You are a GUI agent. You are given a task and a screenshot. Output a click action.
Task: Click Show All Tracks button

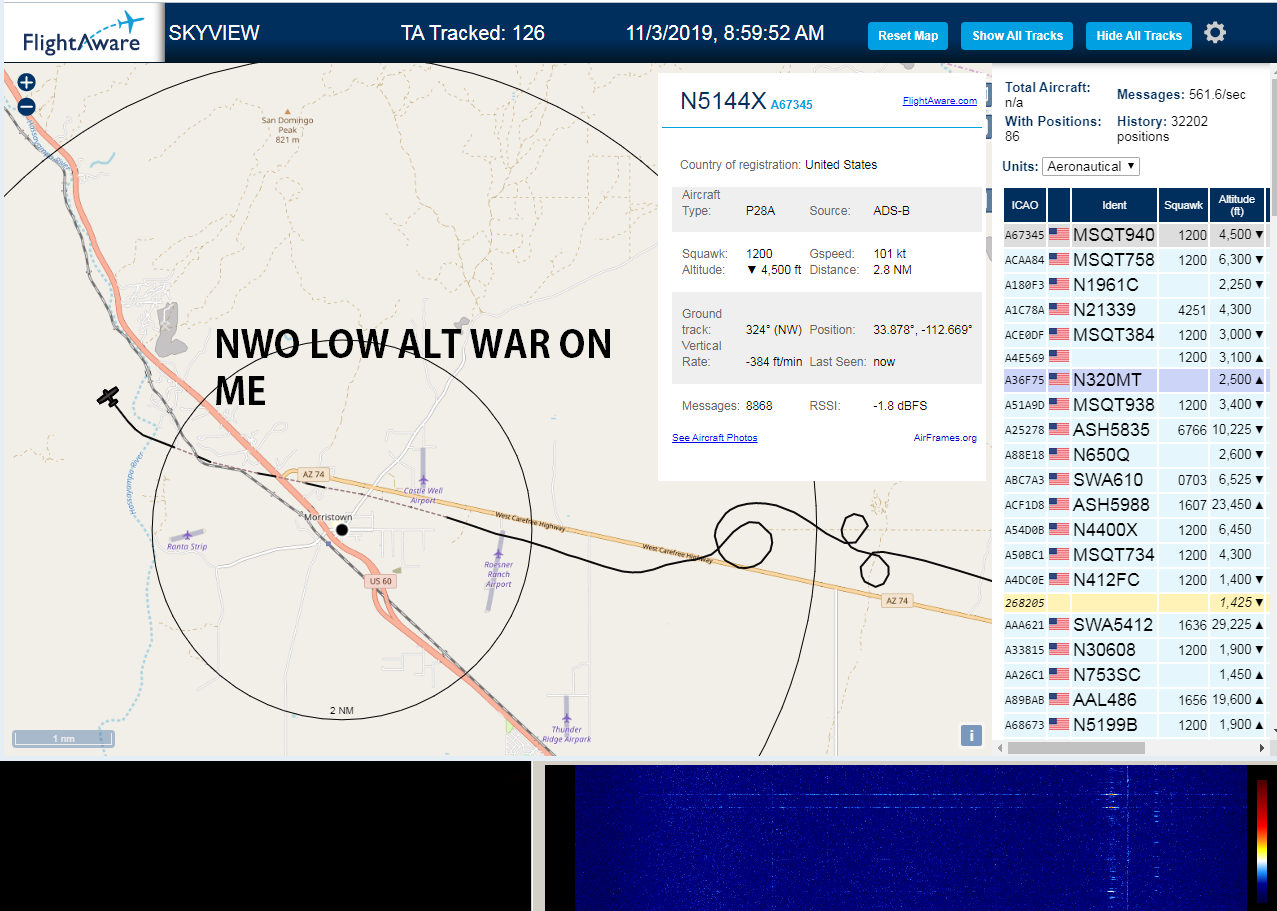pyautogui.click(x=1017, y=36)
